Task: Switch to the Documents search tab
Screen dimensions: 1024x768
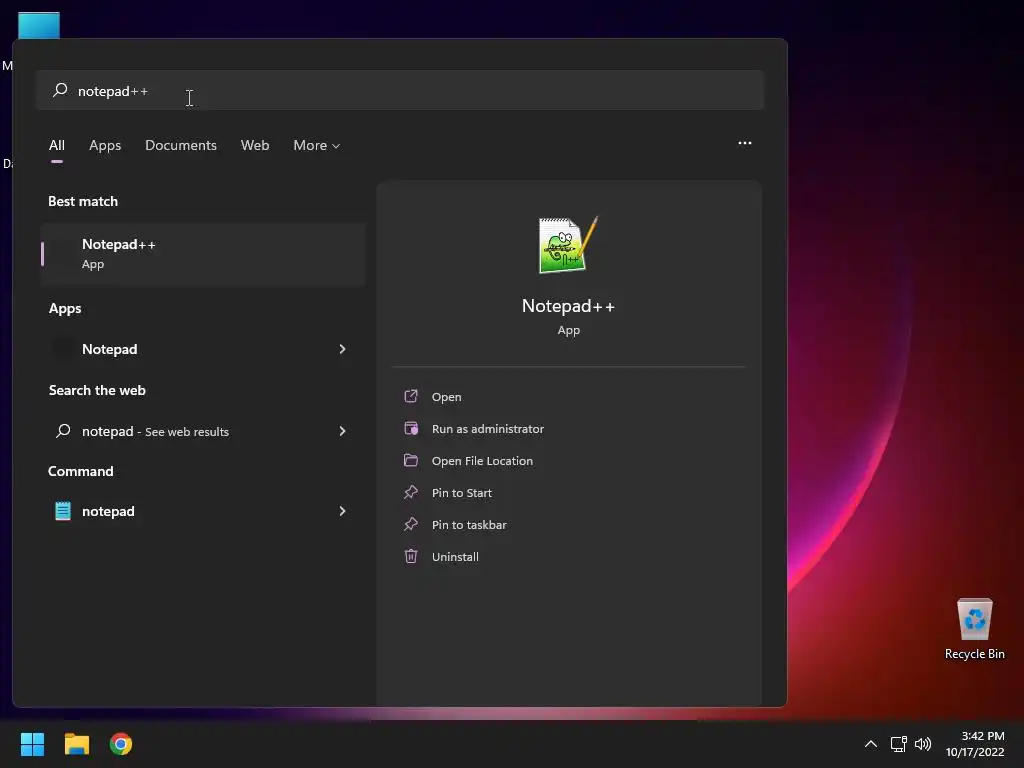Action: [181, 145]
